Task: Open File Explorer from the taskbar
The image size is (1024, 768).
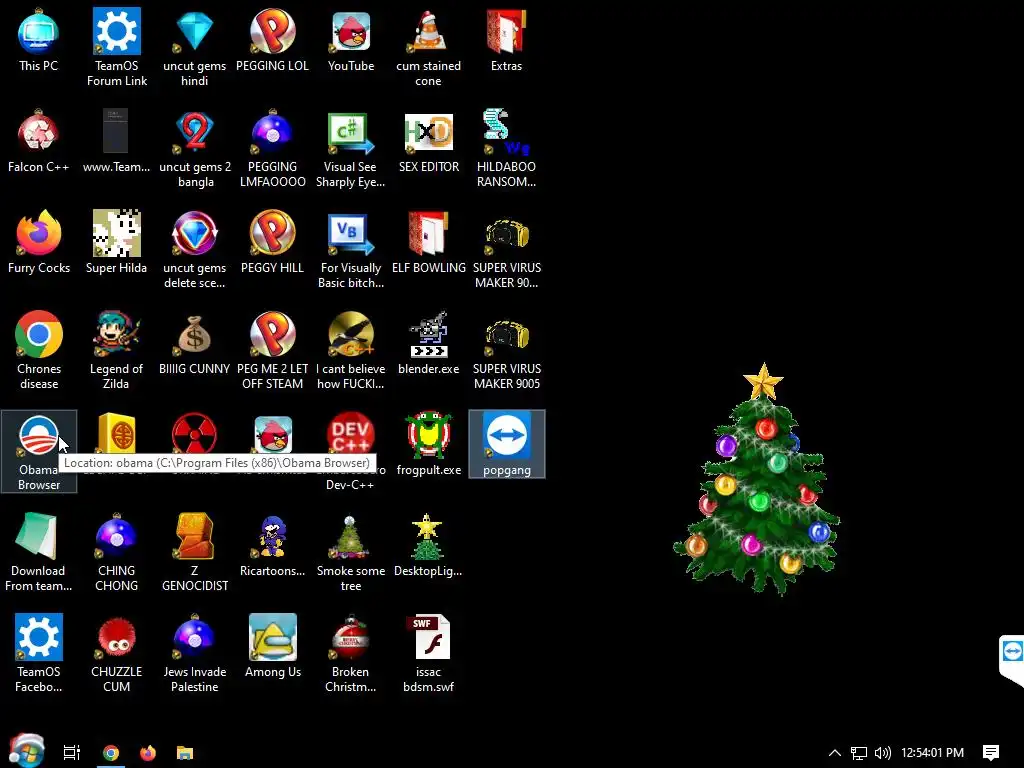Action: tap(185, 752)
